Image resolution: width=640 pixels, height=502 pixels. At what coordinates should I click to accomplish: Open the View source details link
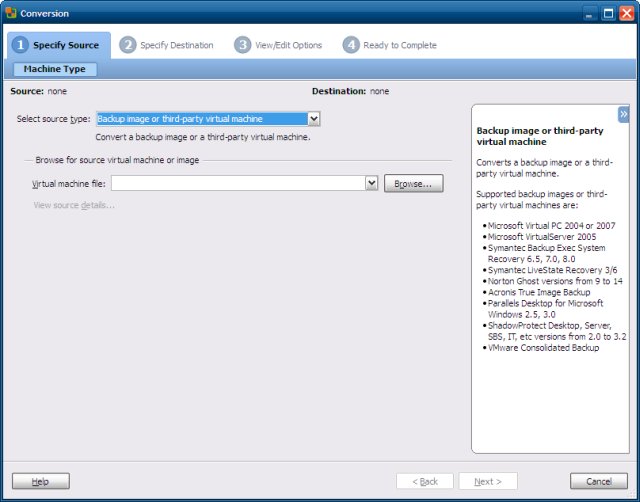click(74, 205)
